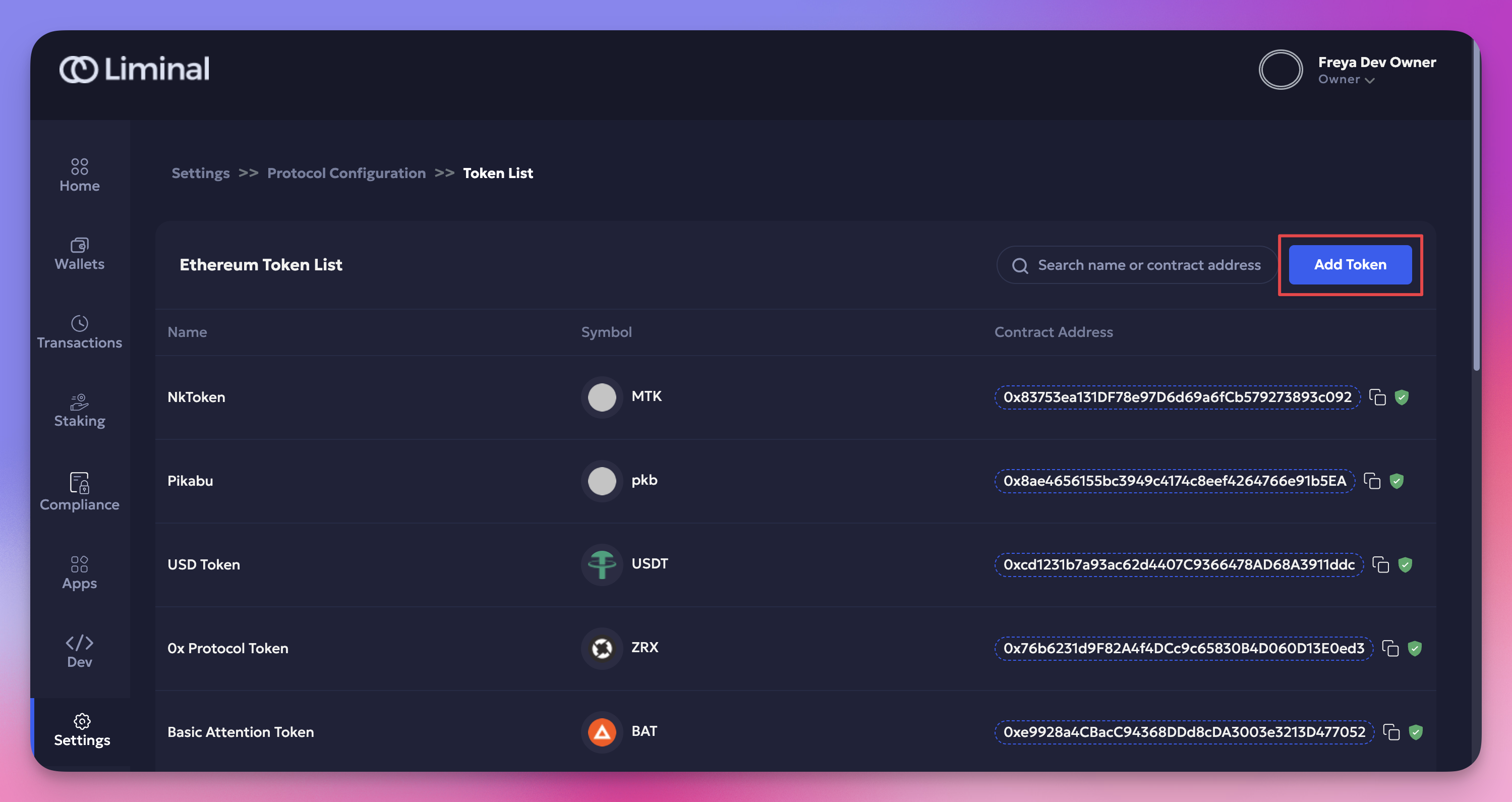Screen dimensions: 1512x802
Task: Click the search name or contract address field
Action: [x=1149, y=265]
